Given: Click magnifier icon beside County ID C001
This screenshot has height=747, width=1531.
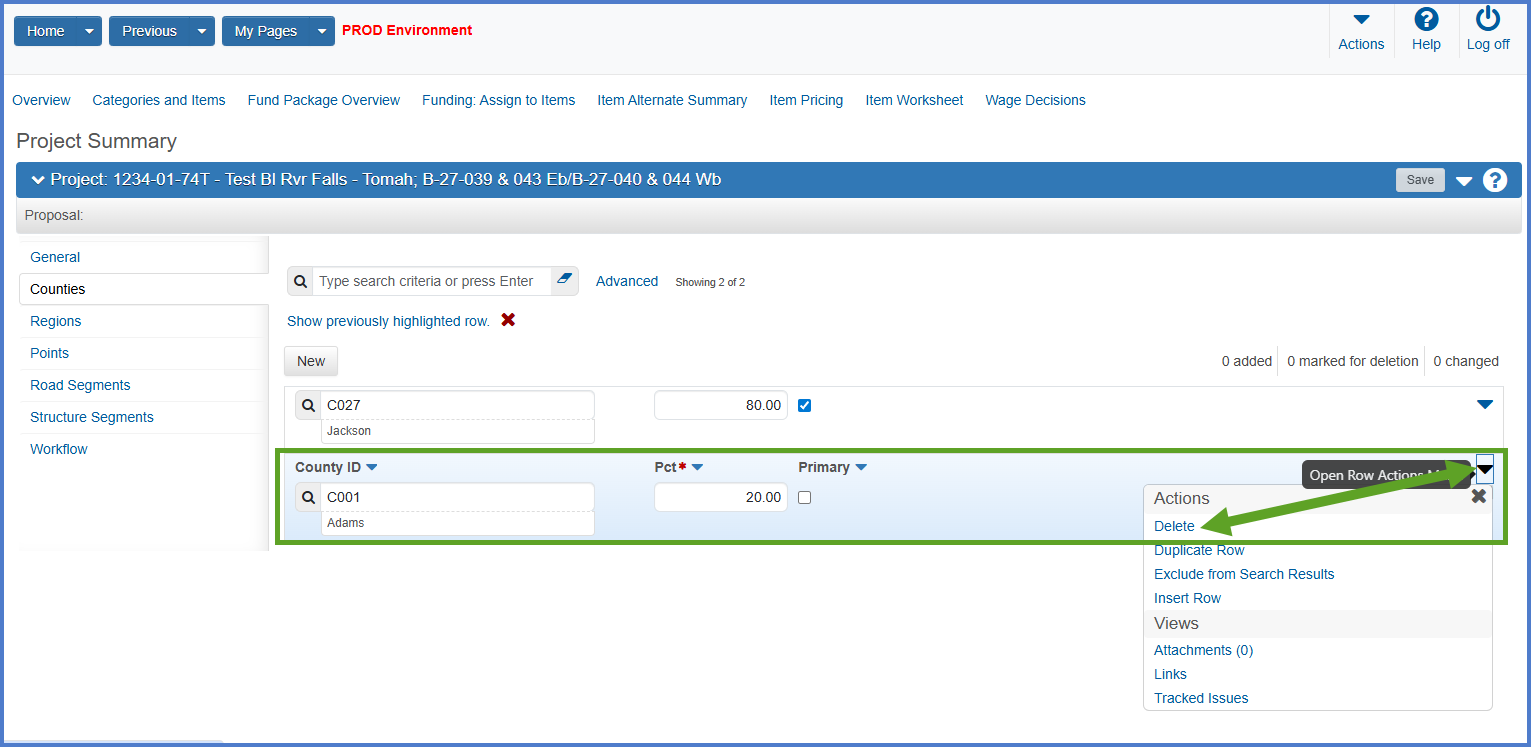Looking at the screenshot, I should tap(308, 498).
